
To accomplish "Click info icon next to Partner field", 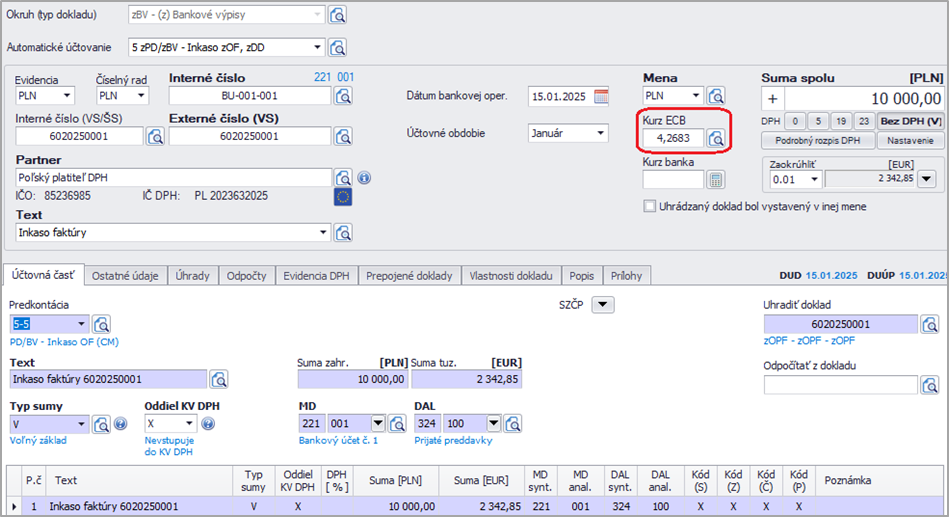I will click(x=364, y=178).
